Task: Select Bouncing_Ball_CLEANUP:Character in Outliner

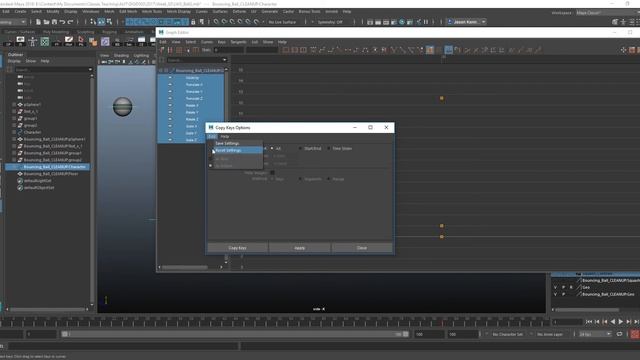Action: (x=54, y=167)
